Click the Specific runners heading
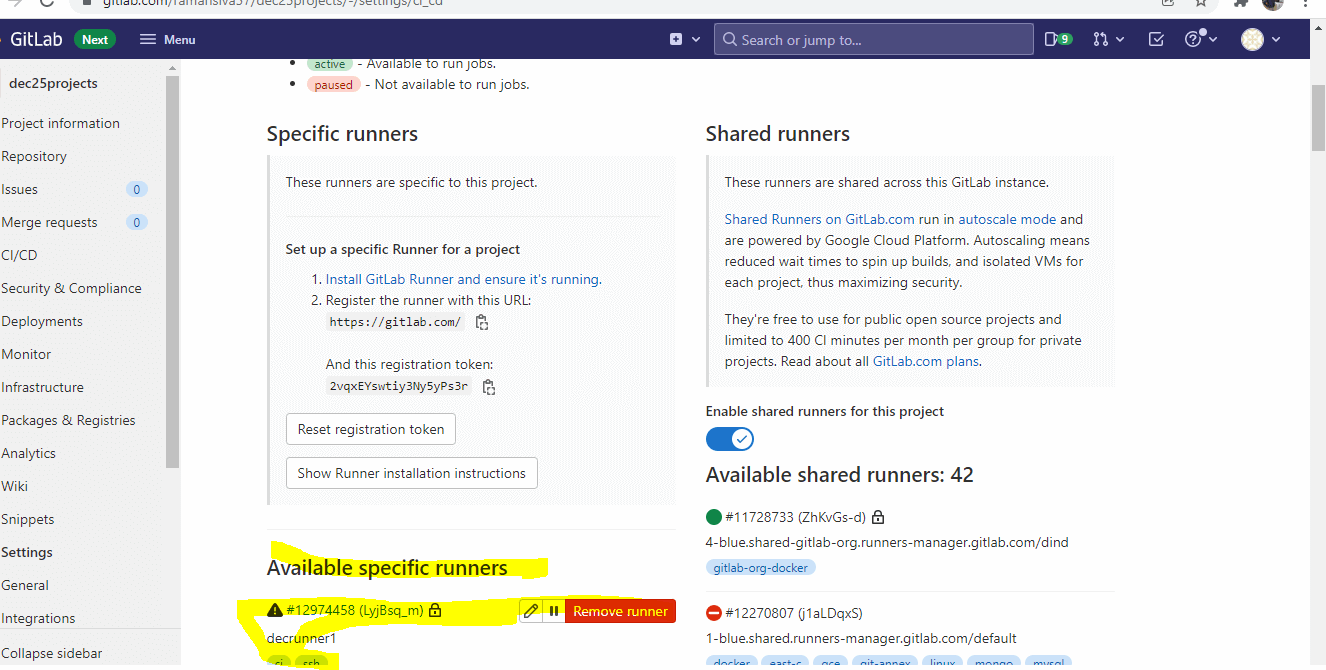Viewport: 1326px width, 670px height. pyautogui.click(x=342, y=134)
